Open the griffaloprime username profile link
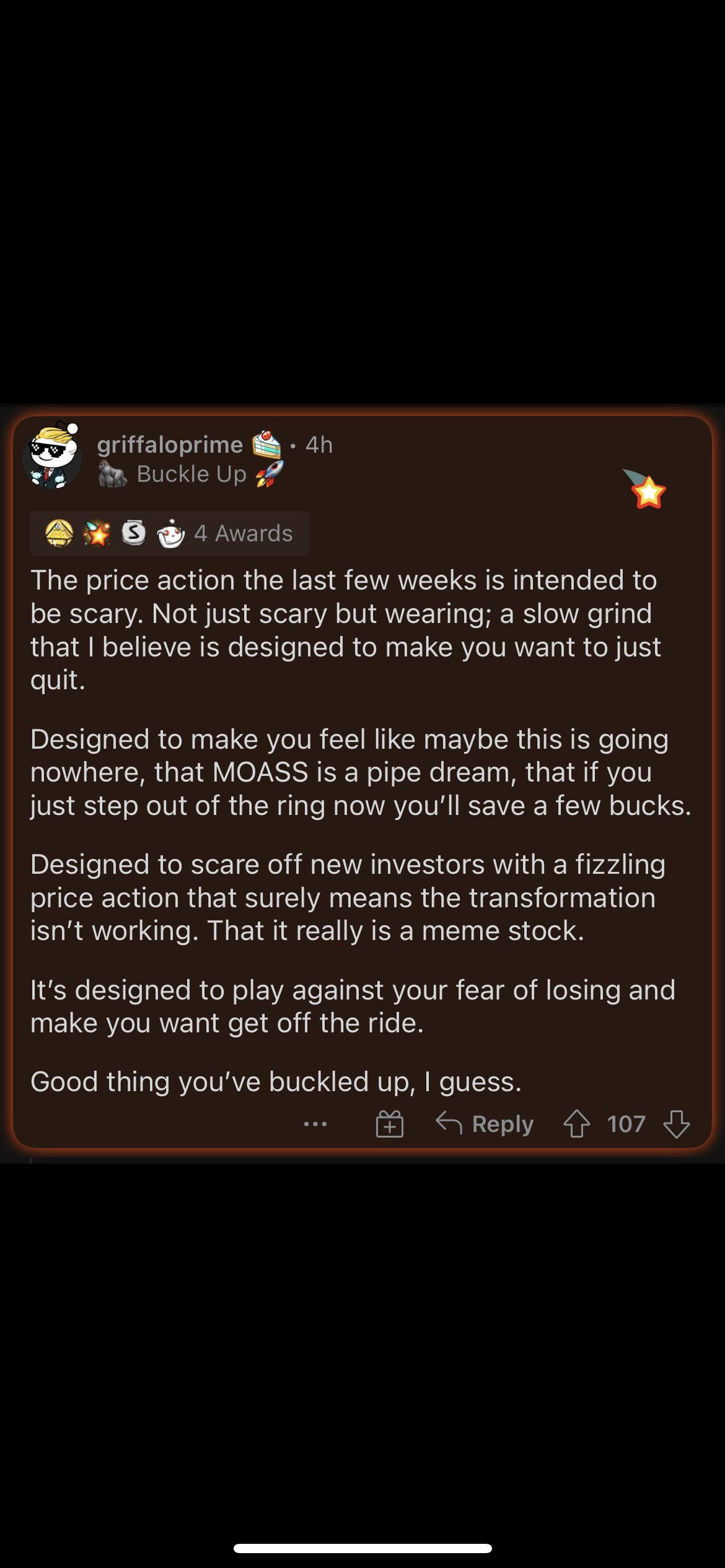This screenshot has height=1568, width=725. point(170,445)
